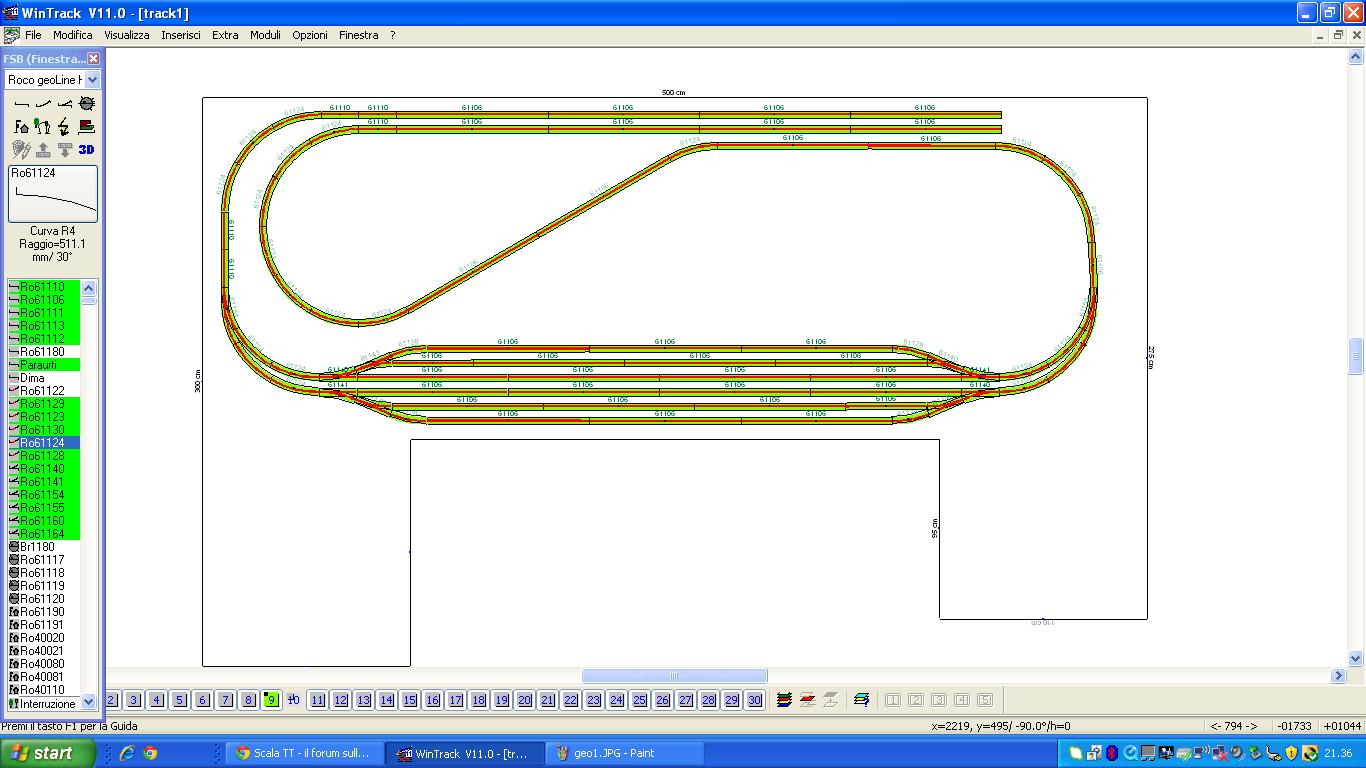The height and width of the screenshot is (768, 1366).
Task: Select Paraurti in the track list
Action: tap(44, 365)
